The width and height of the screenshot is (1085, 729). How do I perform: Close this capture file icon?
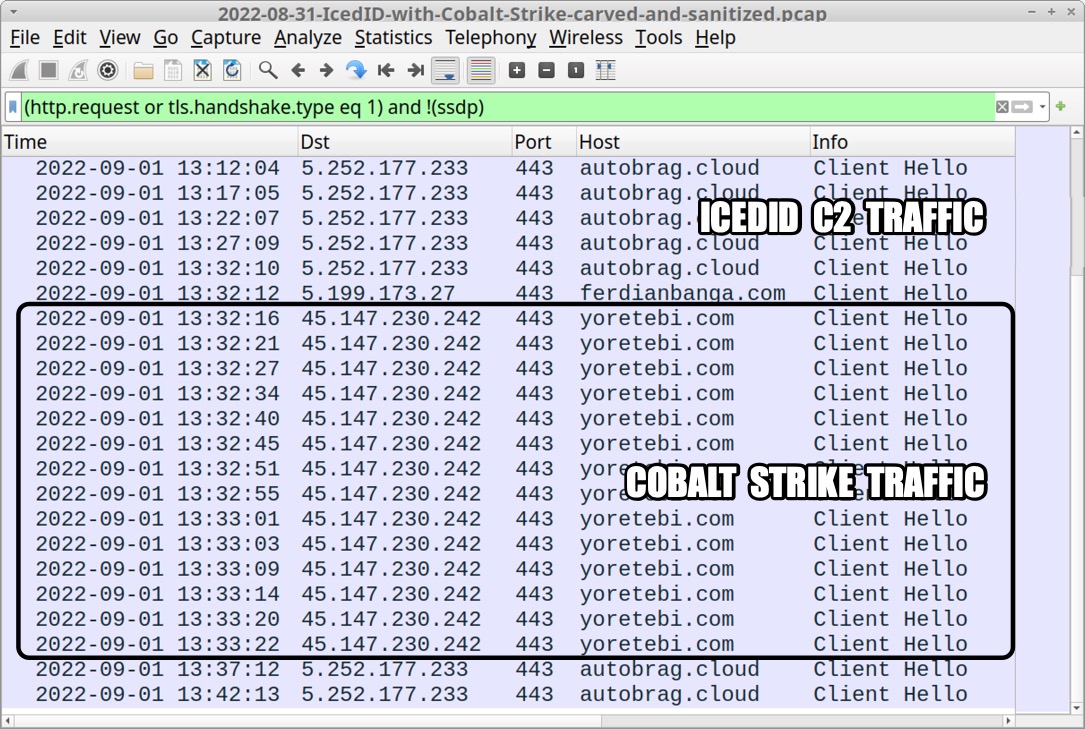[202, 71]
